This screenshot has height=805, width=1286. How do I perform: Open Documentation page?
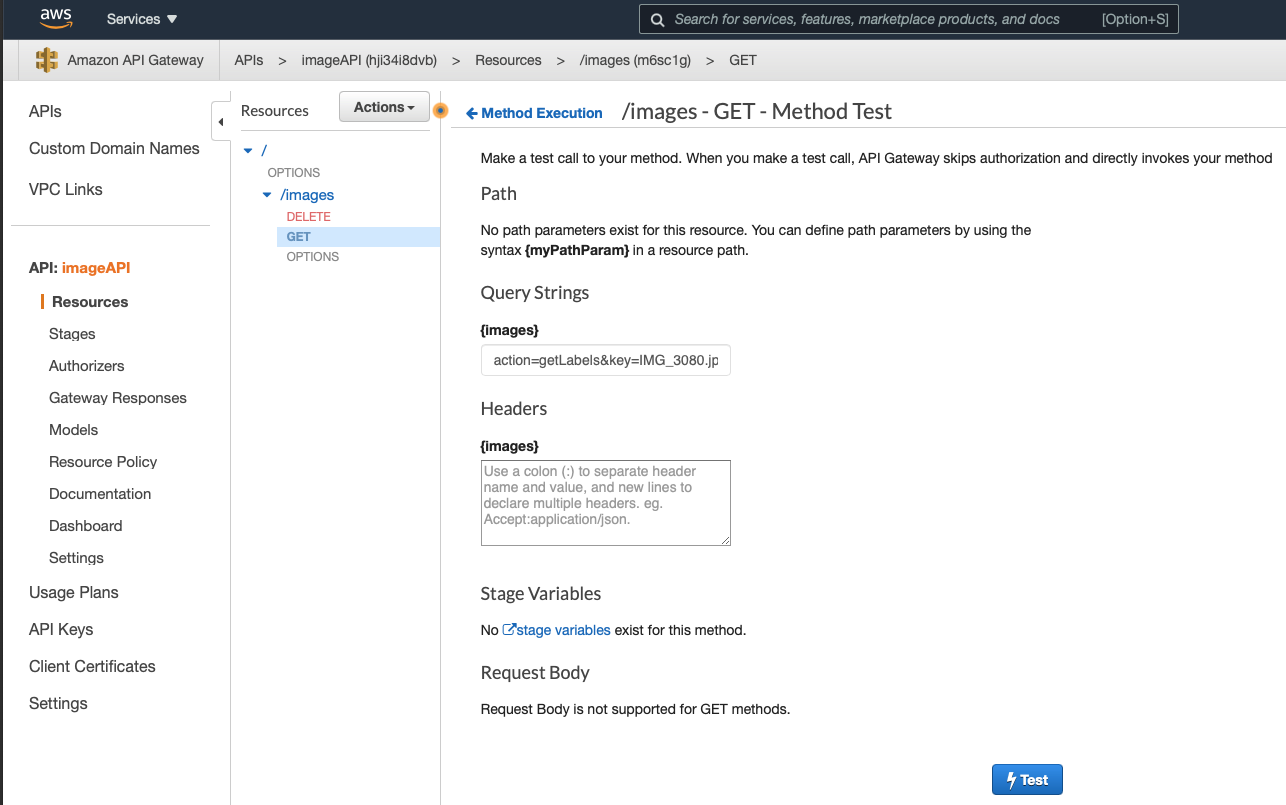[x=100, y=494]
